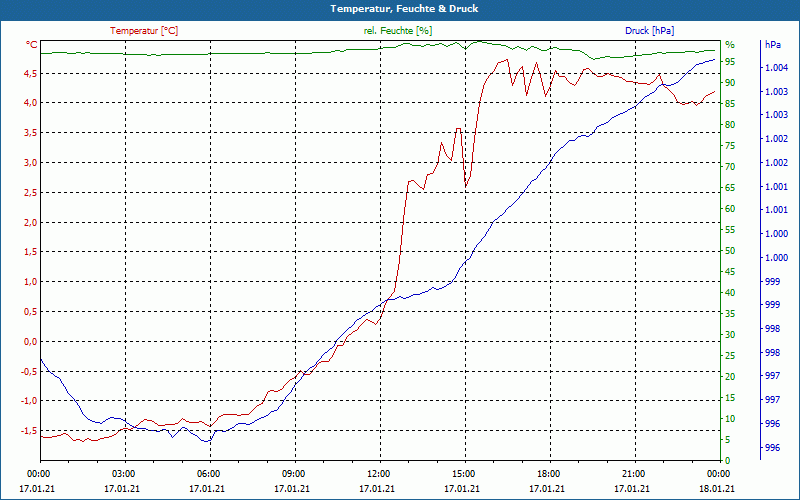Select the green 'rel. Feuchte [%]' legend label
The width and height of the screenshot is (800, 500).
tap(397, 31)
